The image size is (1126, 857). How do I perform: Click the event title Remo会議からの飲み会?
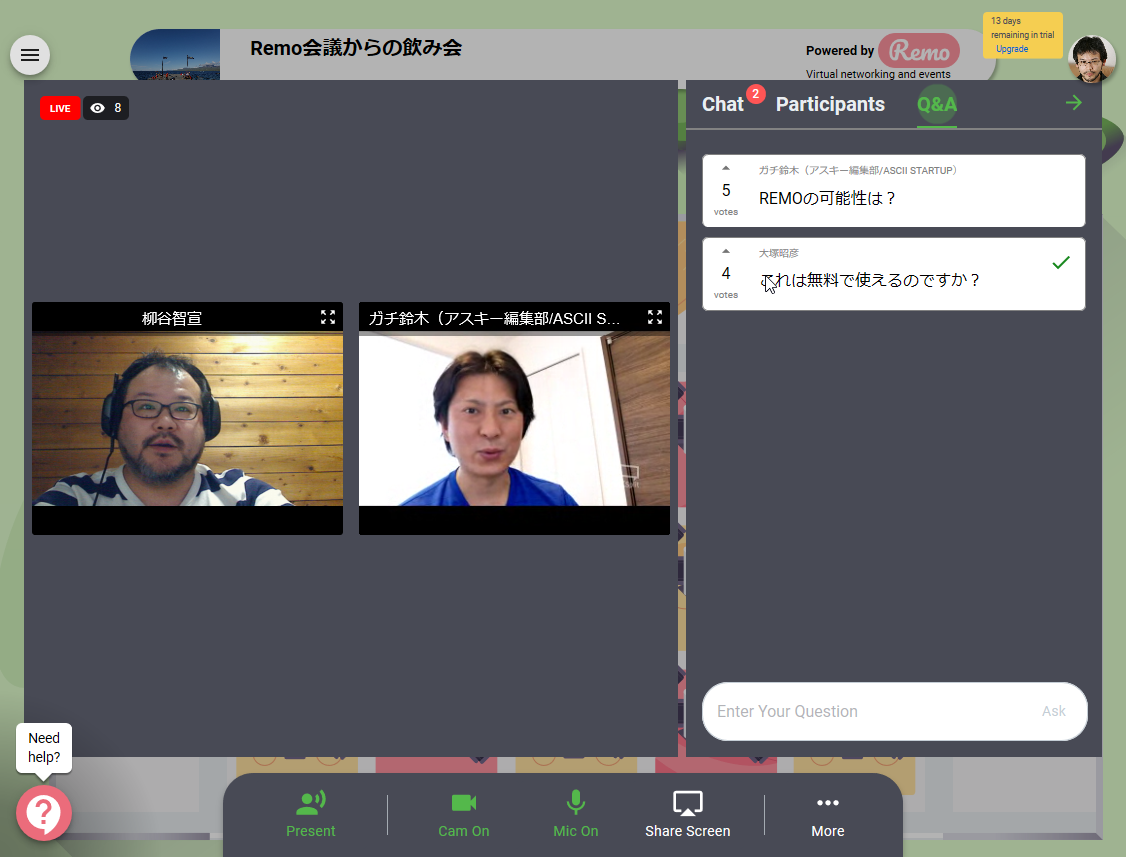pyautogui.click(x=355, y=48)
